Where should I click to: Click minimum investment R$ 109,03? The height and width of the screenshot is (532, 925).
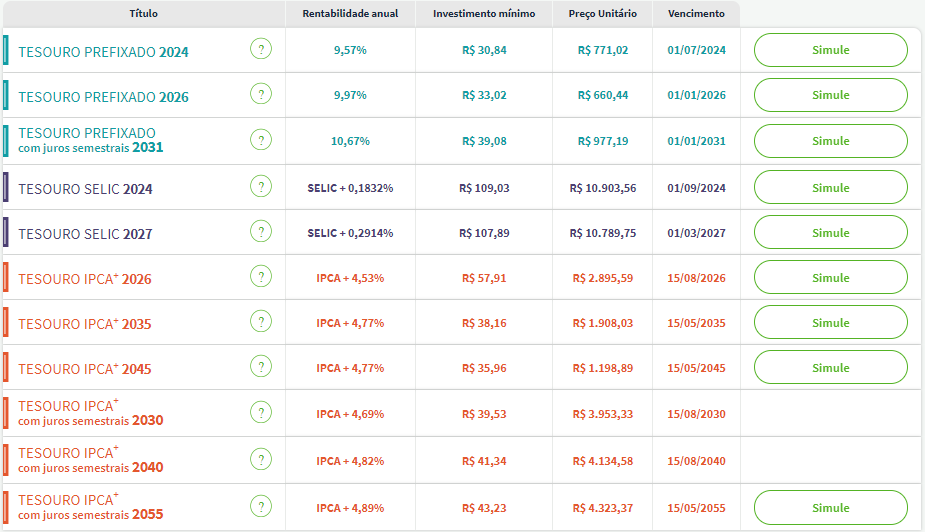click(x=484, y=188)
